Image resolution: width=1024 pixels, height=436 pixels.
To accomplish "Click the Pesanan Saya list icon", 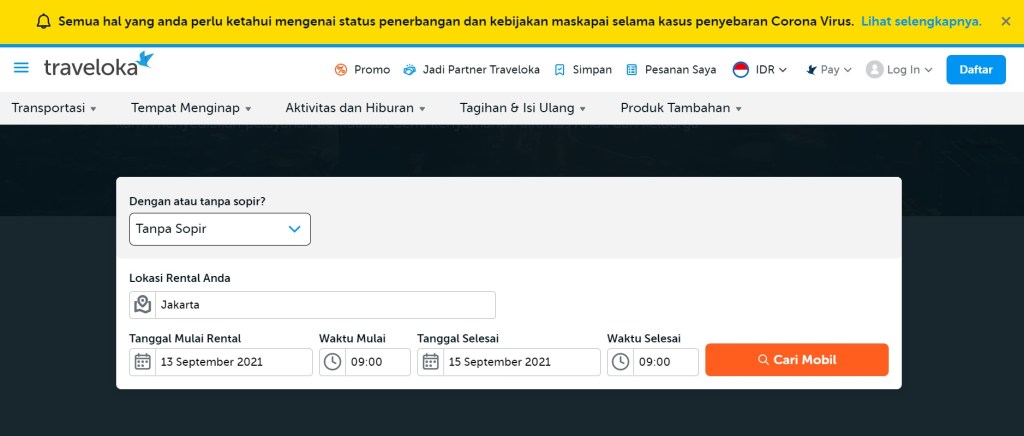I will [x=632, y=70].
